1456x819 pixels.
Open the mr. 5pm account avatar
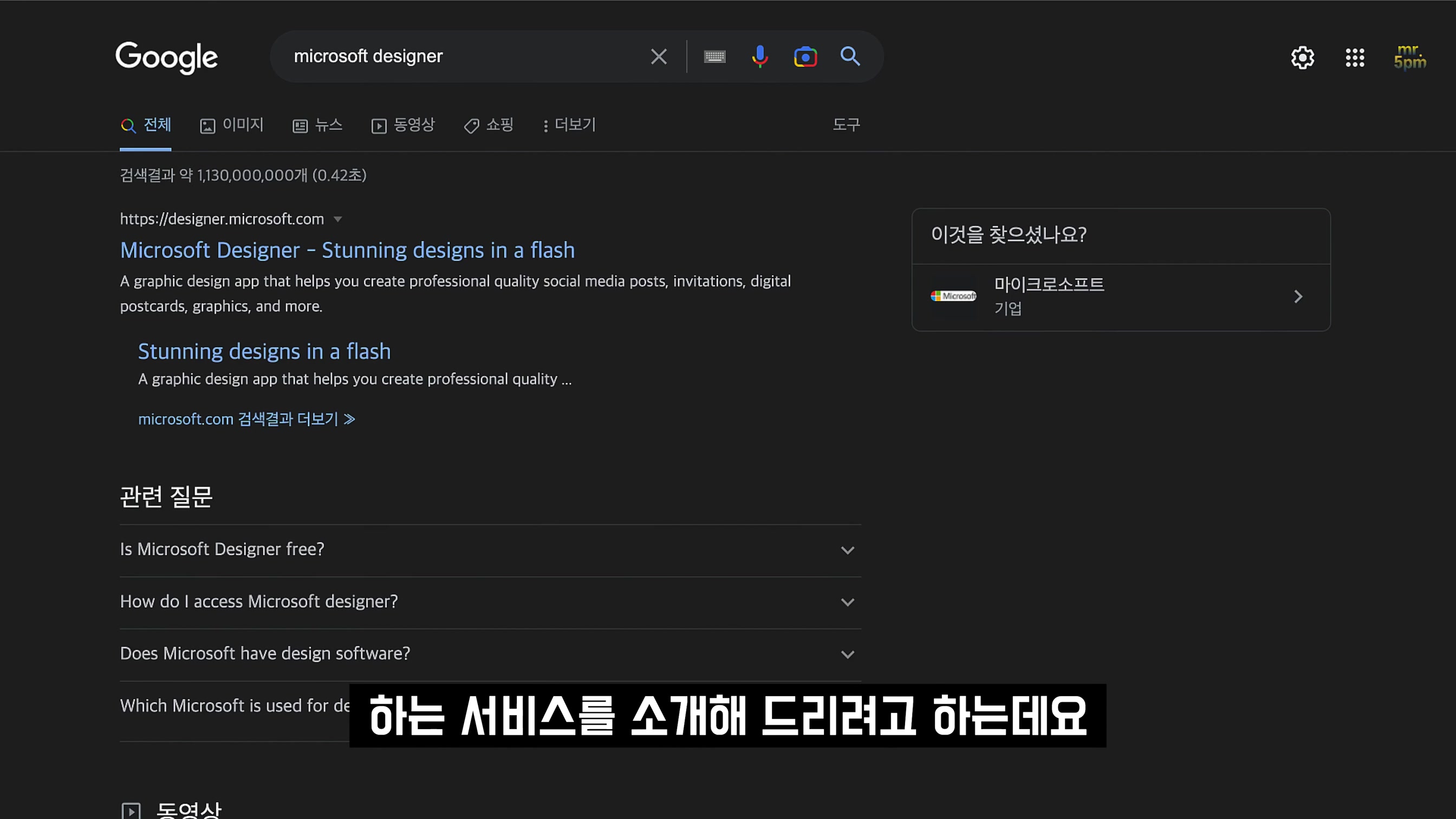point(1409,57)
